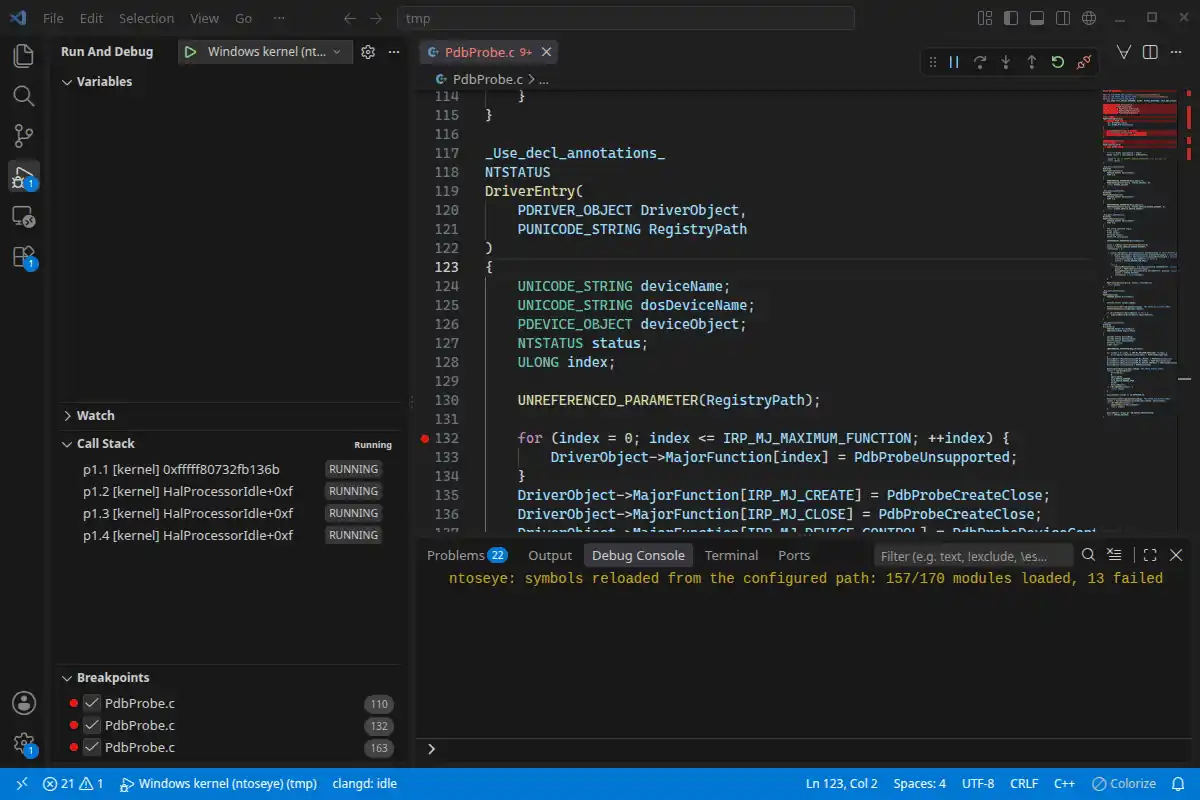Maximize the panel size
The height and width of the screenshot is (800, 1200).
pos(1150,555)
